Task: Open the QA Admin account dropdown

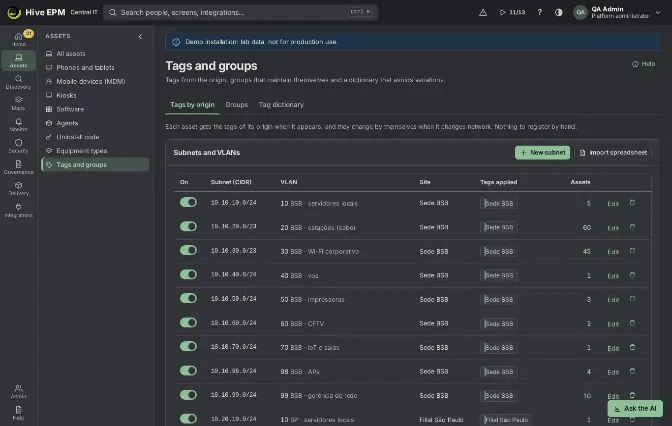Action: point(617,12)
